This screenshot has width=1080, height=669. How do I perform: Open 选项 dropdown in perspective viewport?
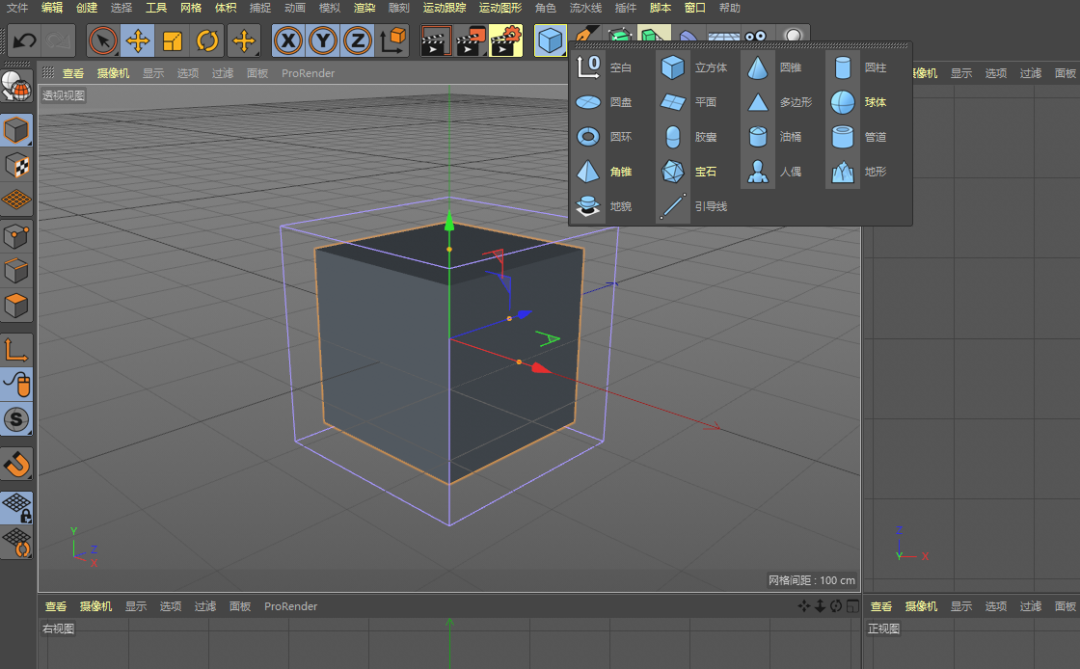point(187,73)
